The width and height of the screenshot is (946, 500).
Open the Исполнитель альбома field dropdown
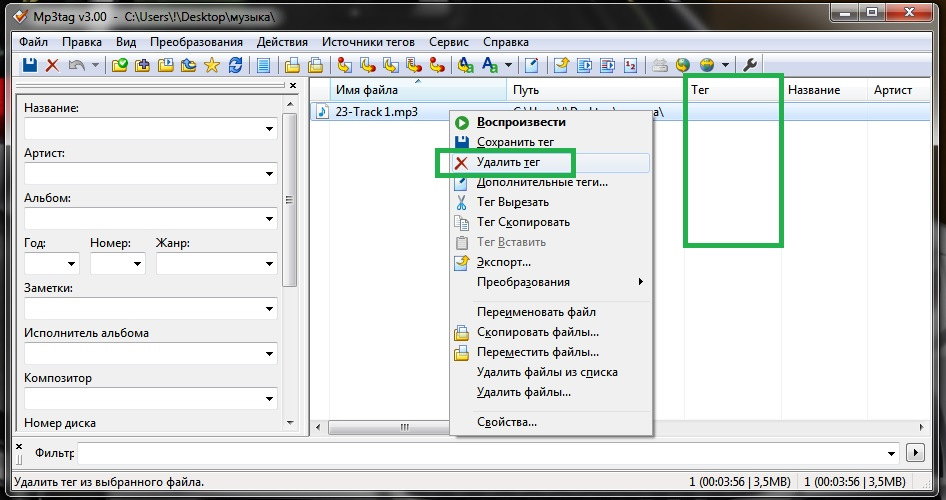pos(269,354)
